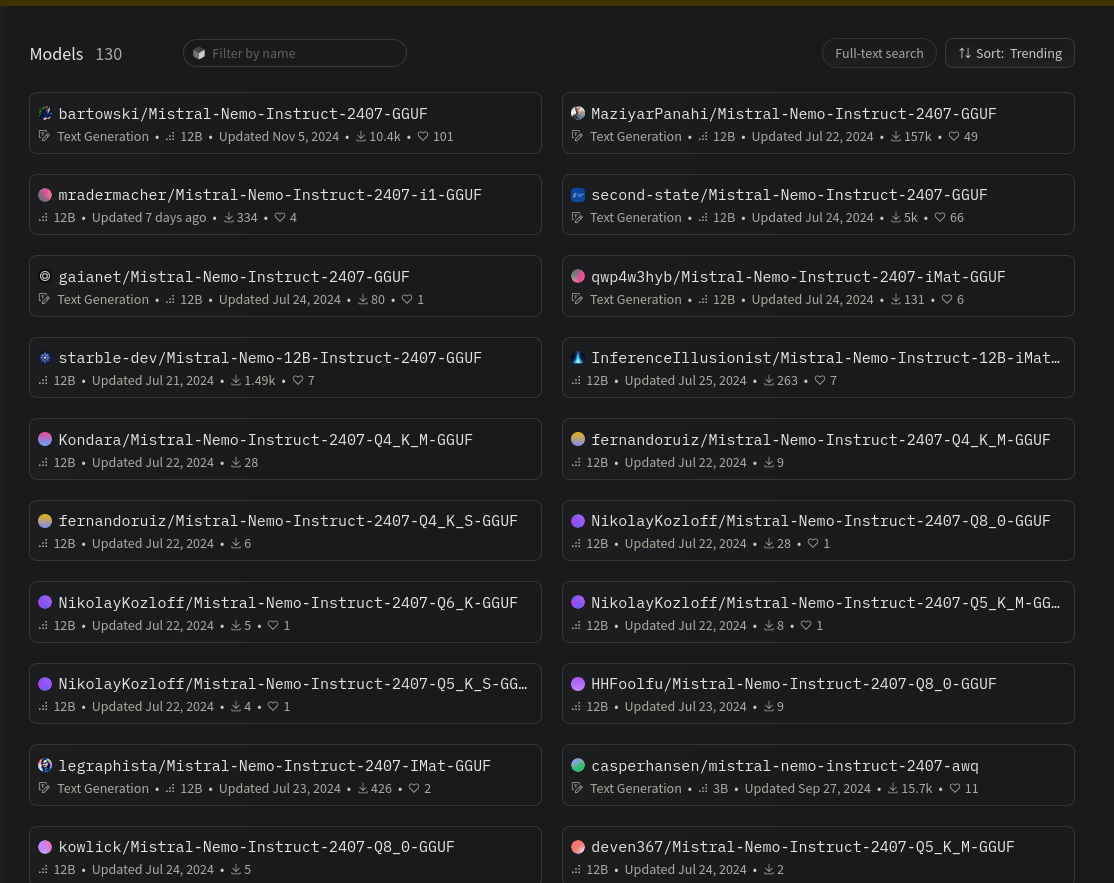Click the heart icon beside 66 likes
The width and height of the screenshot is (1114, 883).
click(x=940, y=217)
